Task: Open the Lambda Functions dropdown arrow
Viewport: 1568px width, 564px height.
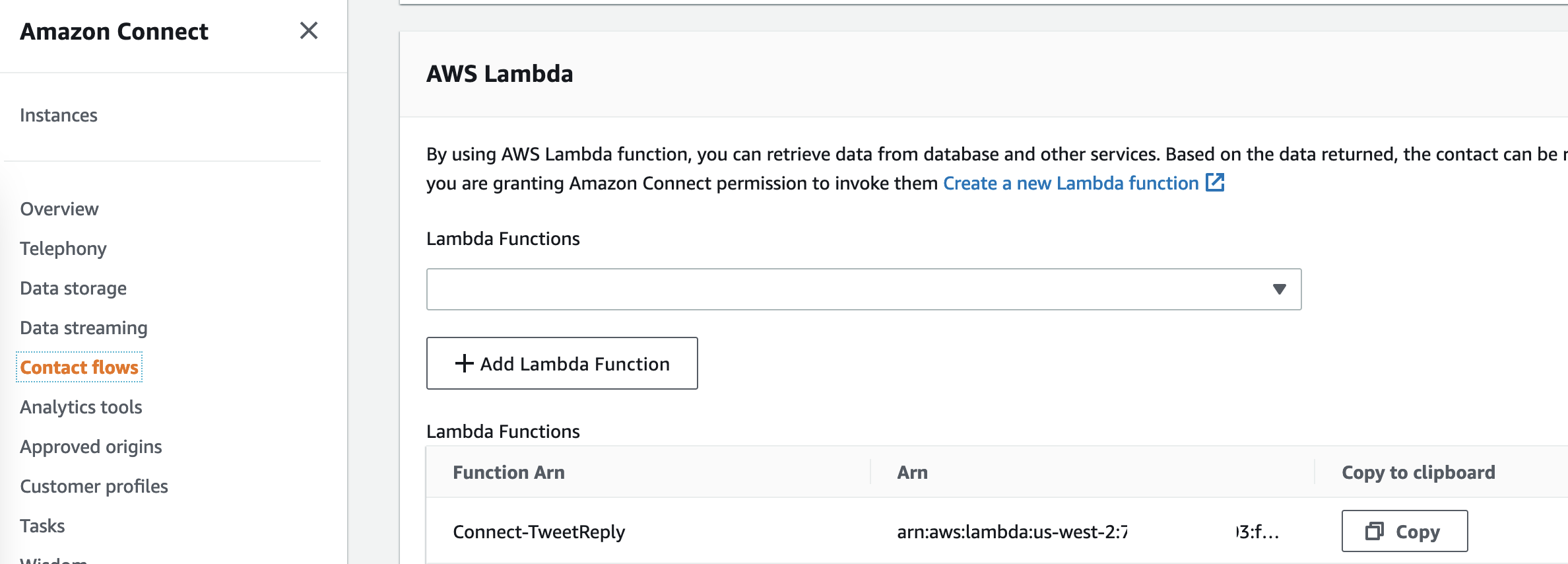Action: coord(1279,289)
